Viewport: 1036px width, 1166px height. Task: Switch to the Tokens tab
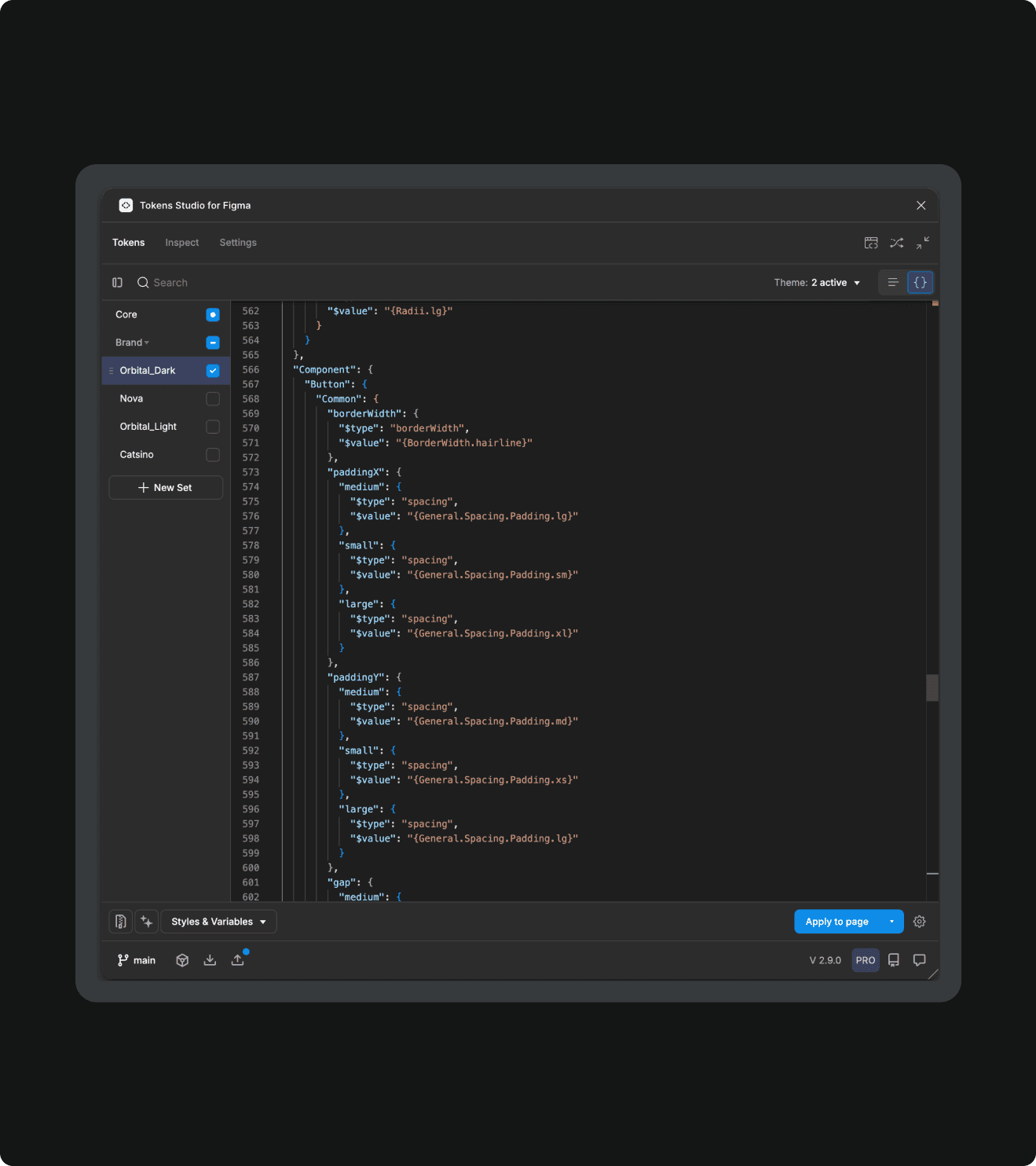(129, 243)
